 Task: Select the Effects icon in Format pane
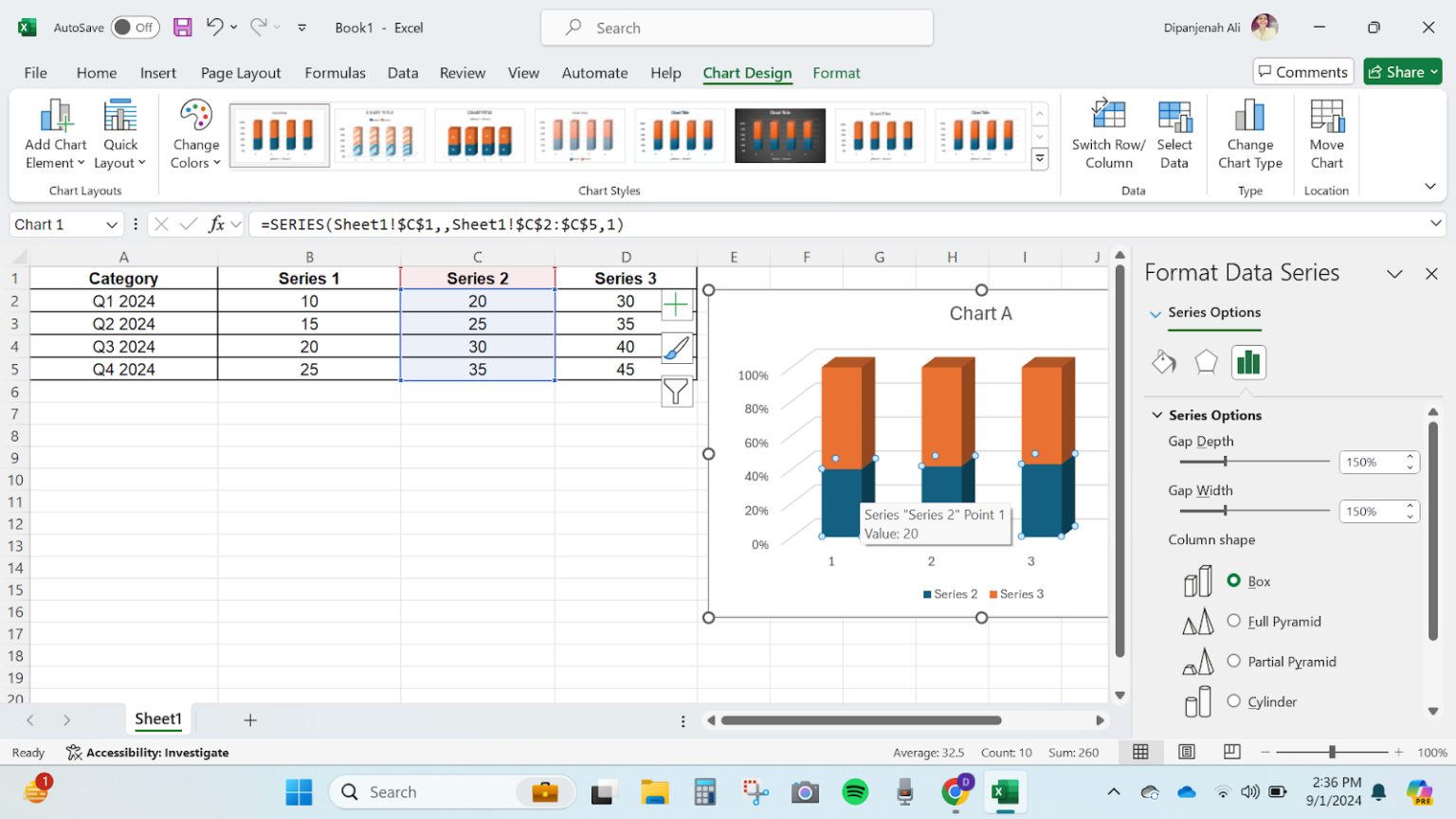[x=1206, y=362]
